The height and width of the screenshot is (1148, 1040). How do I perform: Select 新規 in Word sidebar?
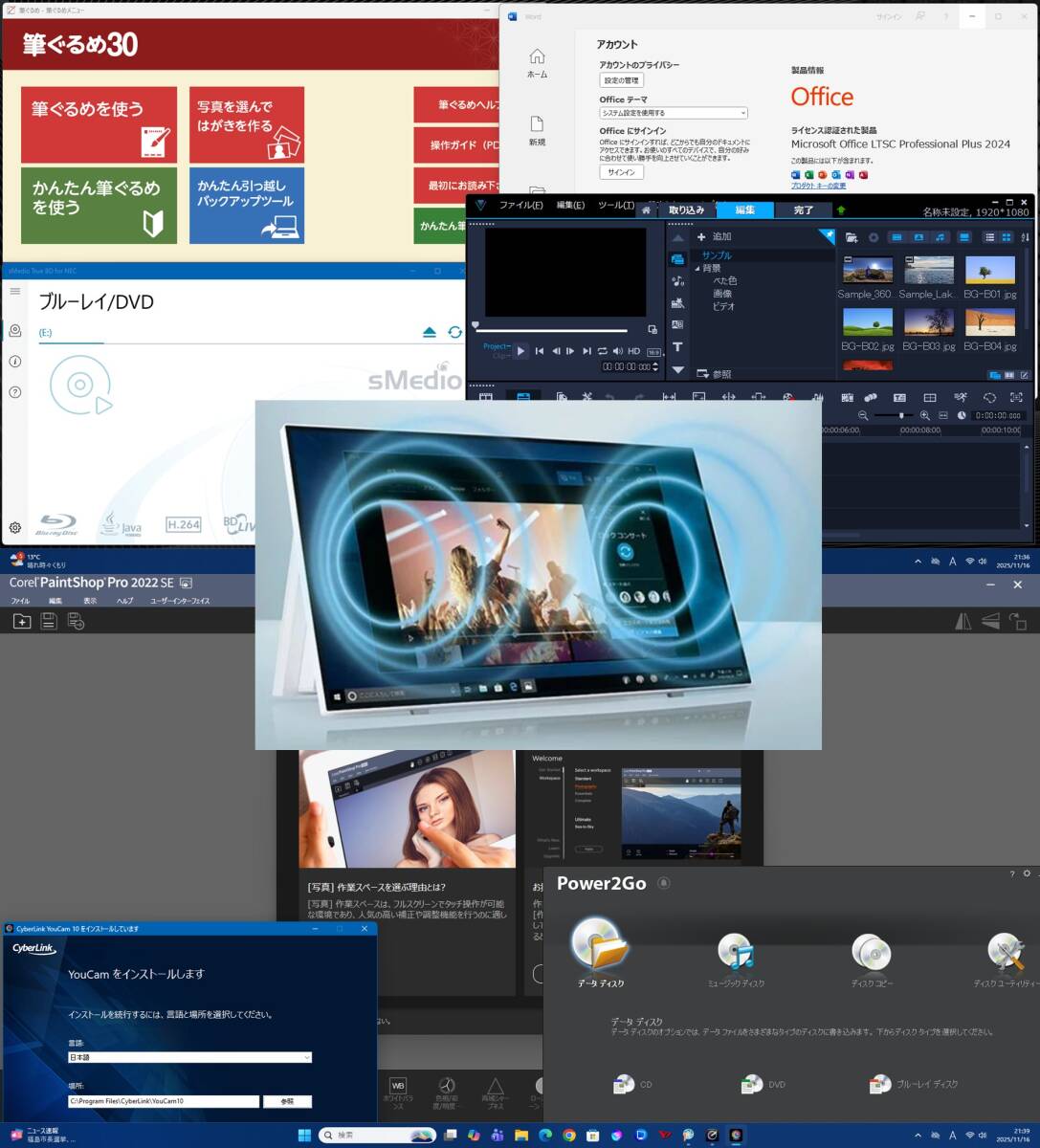(x=538, y=131)
